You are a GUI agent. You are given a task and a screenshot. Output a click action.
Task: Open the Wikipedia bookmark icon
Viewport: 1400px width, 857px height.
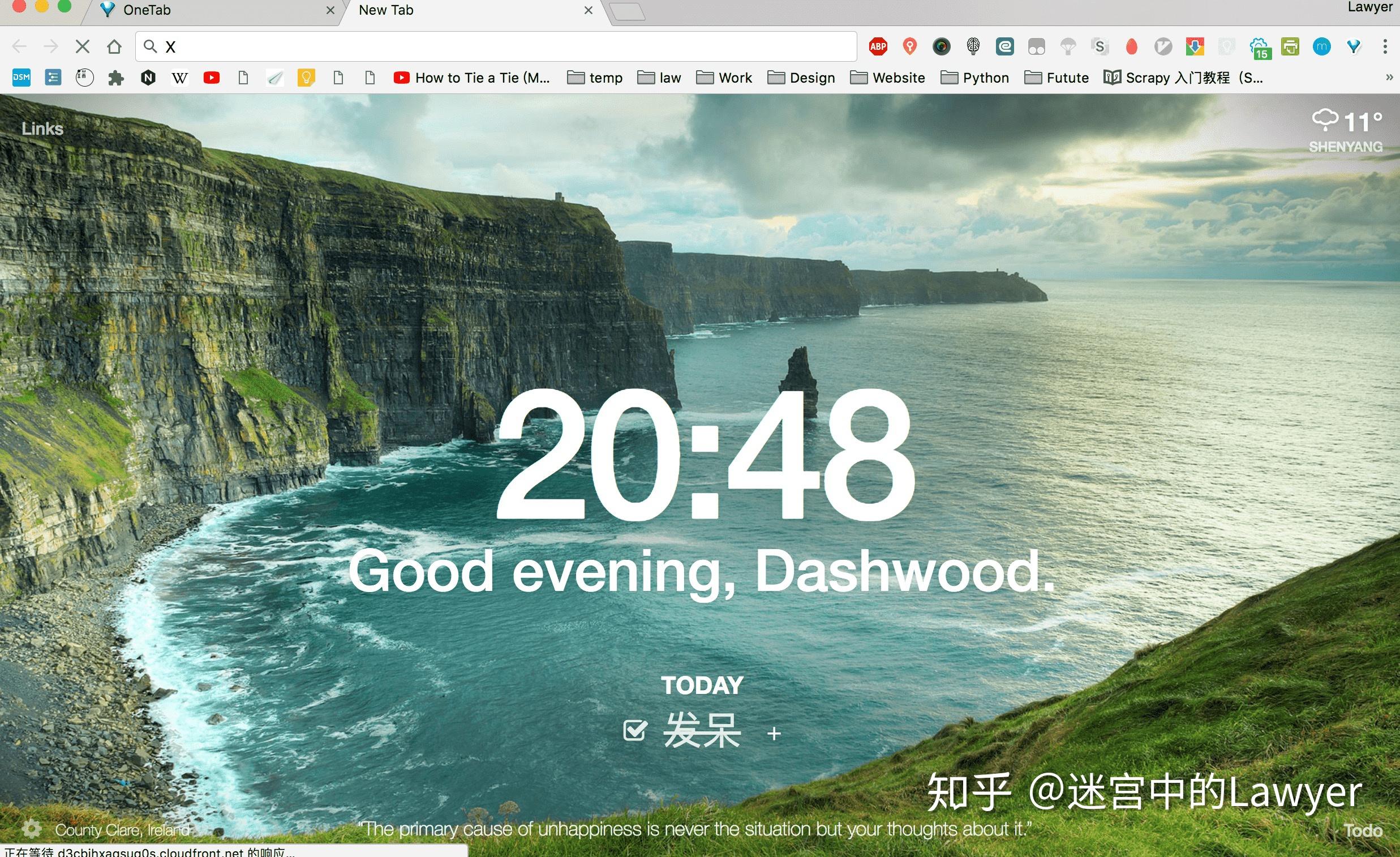pyautogui.click(x=179, y=78)
